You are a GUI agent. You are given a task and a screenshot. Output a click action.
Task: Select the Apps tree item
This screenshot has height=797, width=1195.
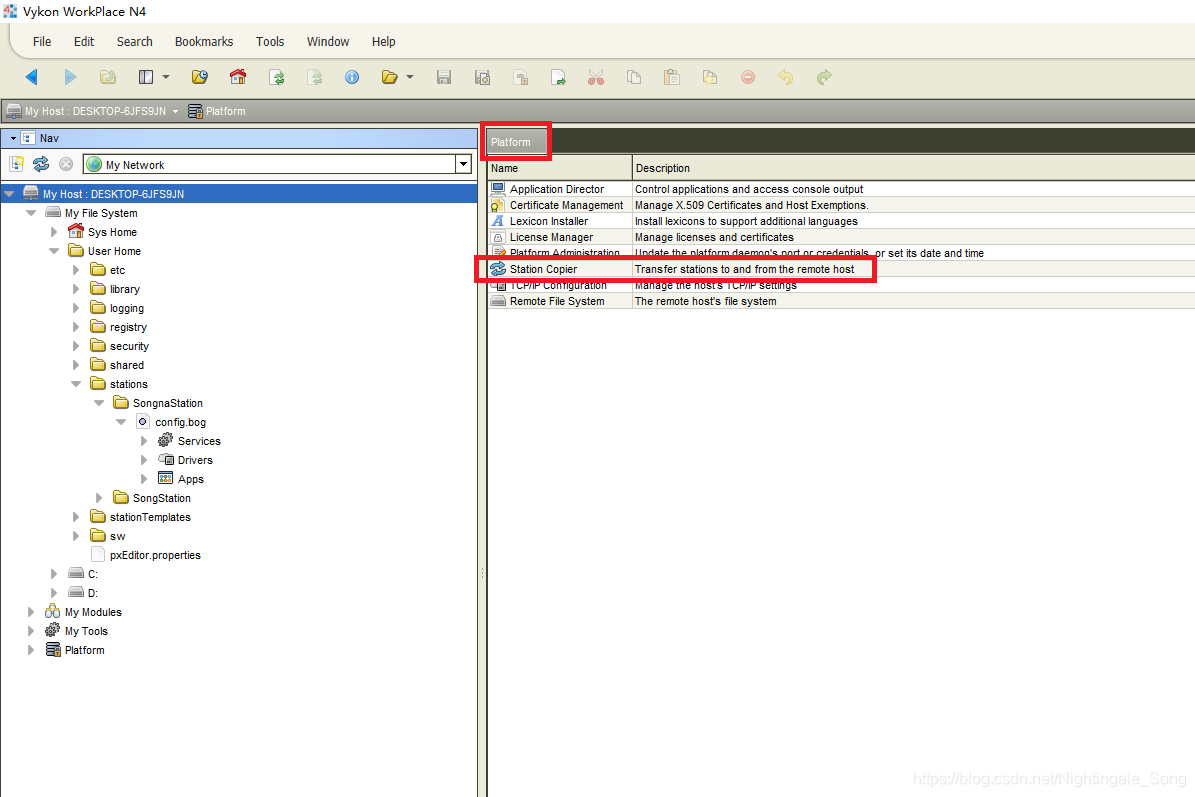(181, 479)
